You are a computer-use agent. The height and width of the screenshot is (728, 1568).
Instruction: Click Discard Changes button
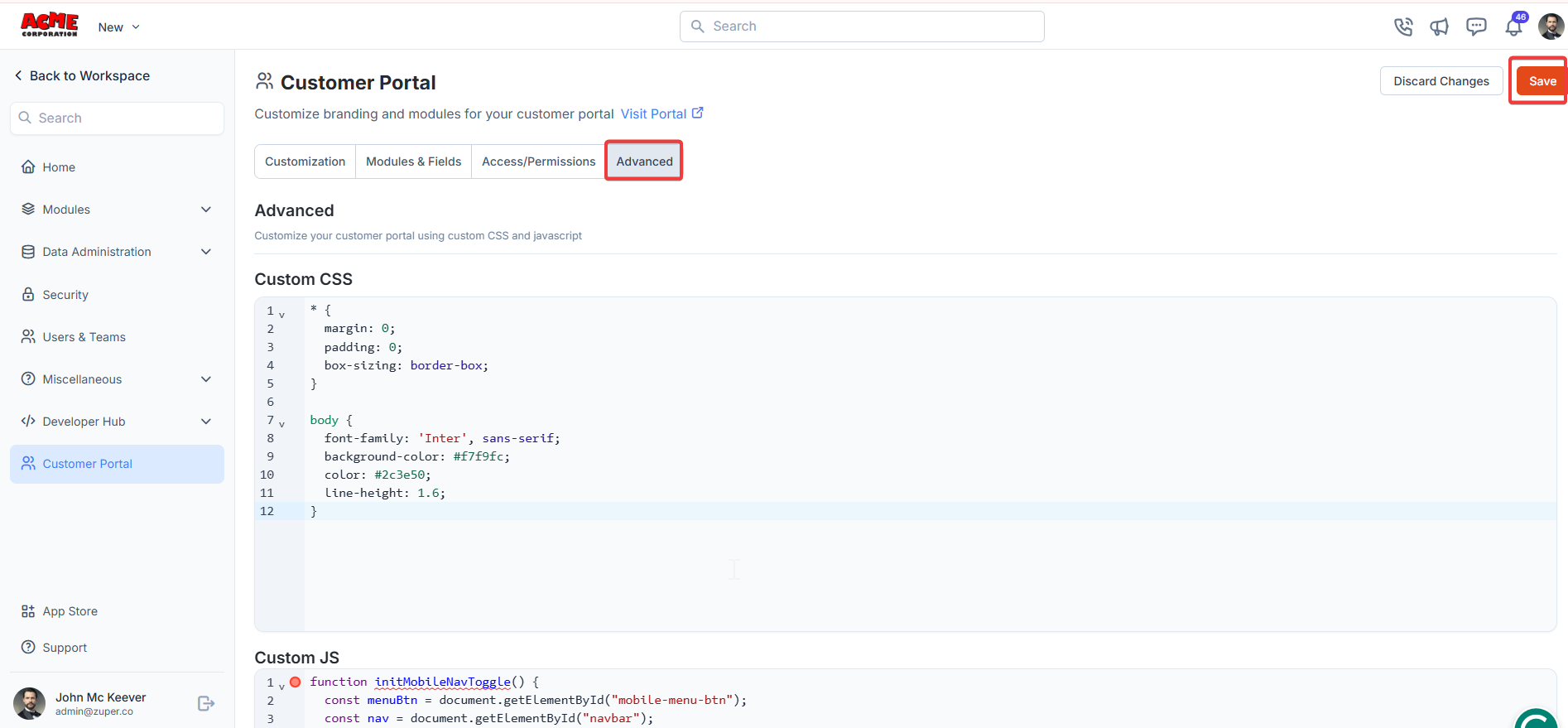pyautogui.click(x=1441, y=81)
